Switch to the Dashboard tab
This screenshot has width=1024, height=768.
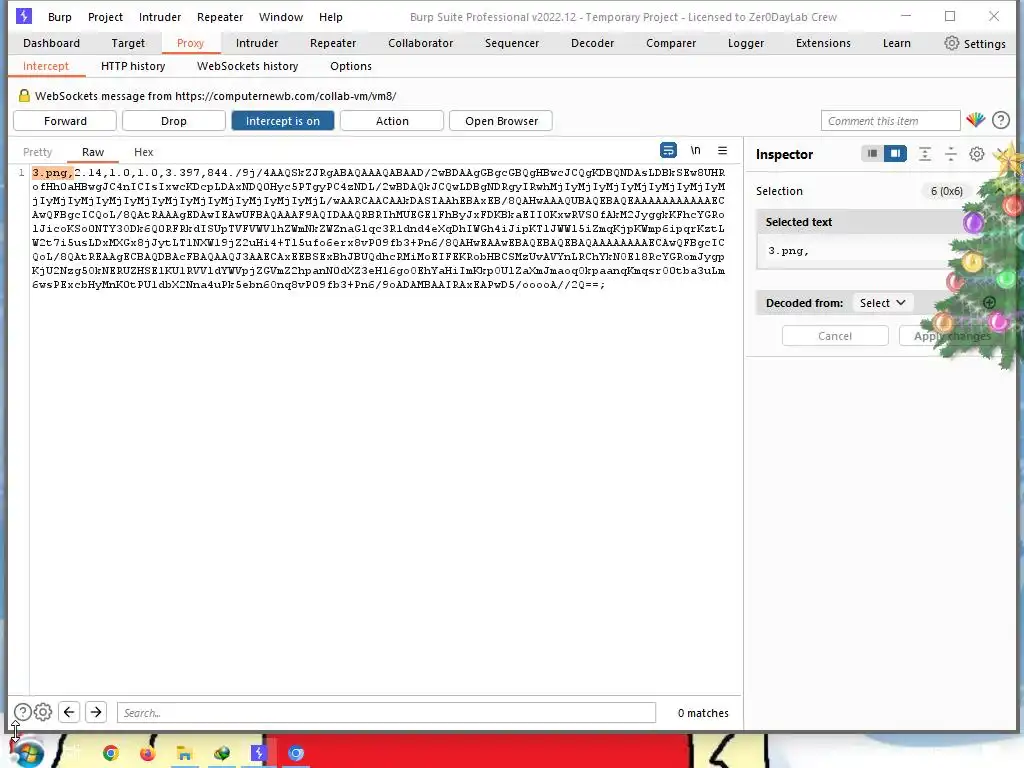pyautogui.click(x=52, y=43)
